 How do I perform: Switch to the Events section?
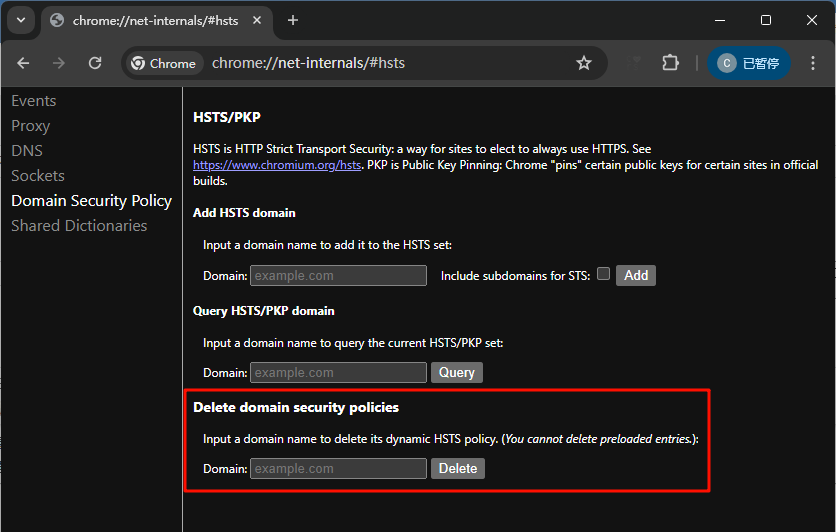tap(33, 101)
